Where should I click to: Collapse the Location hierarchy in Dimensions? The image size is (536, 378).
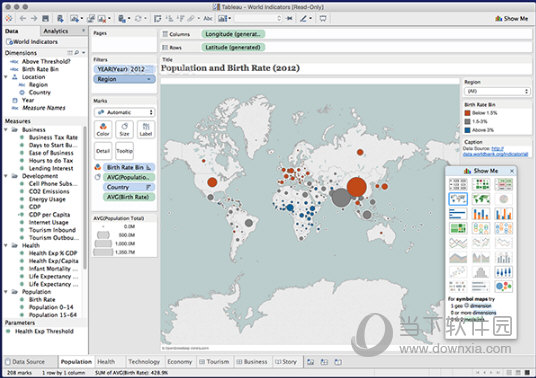(6, 77)
